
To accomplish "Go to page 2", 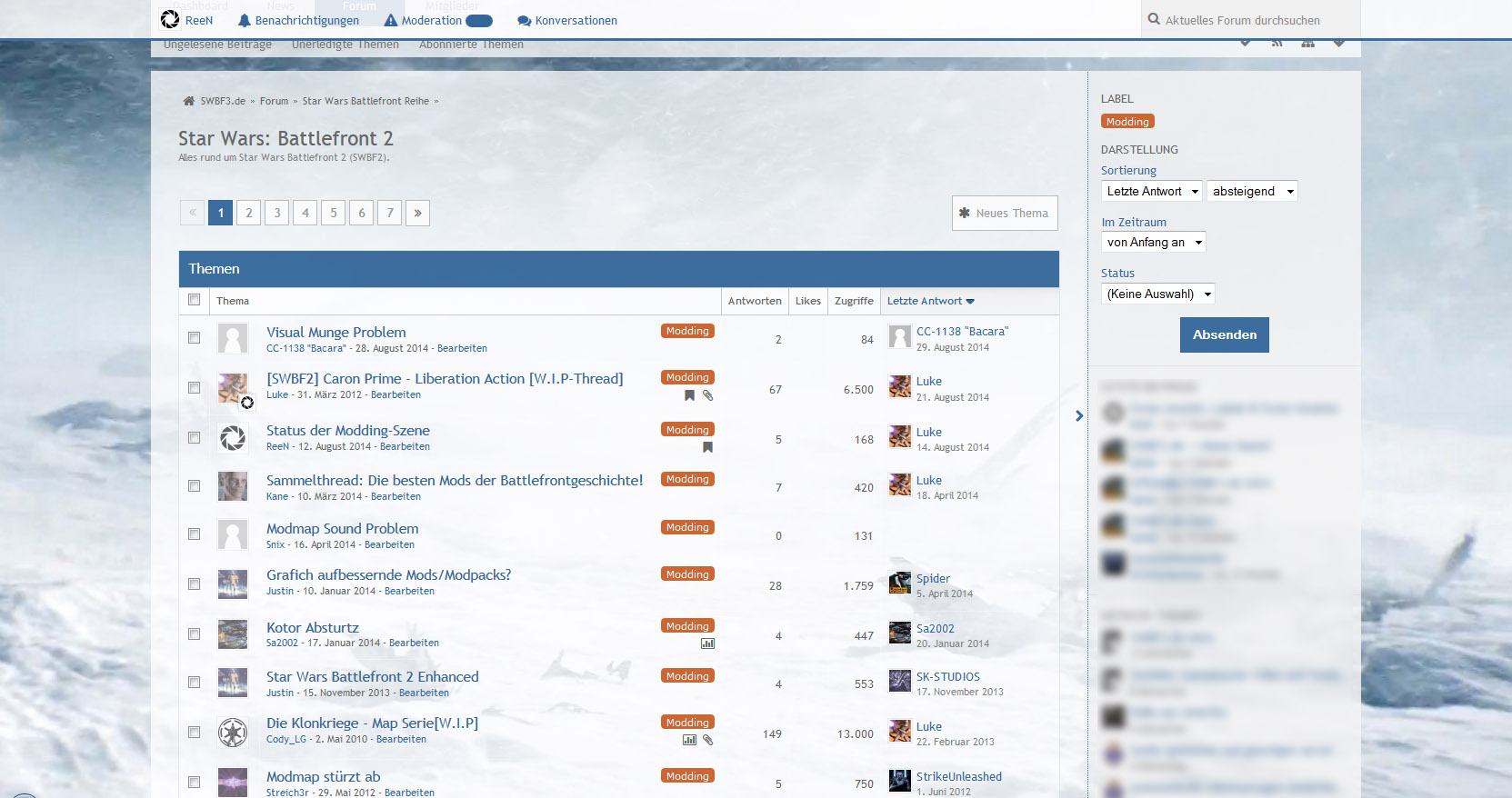I will pyautogui.click(x=249, y=213).
